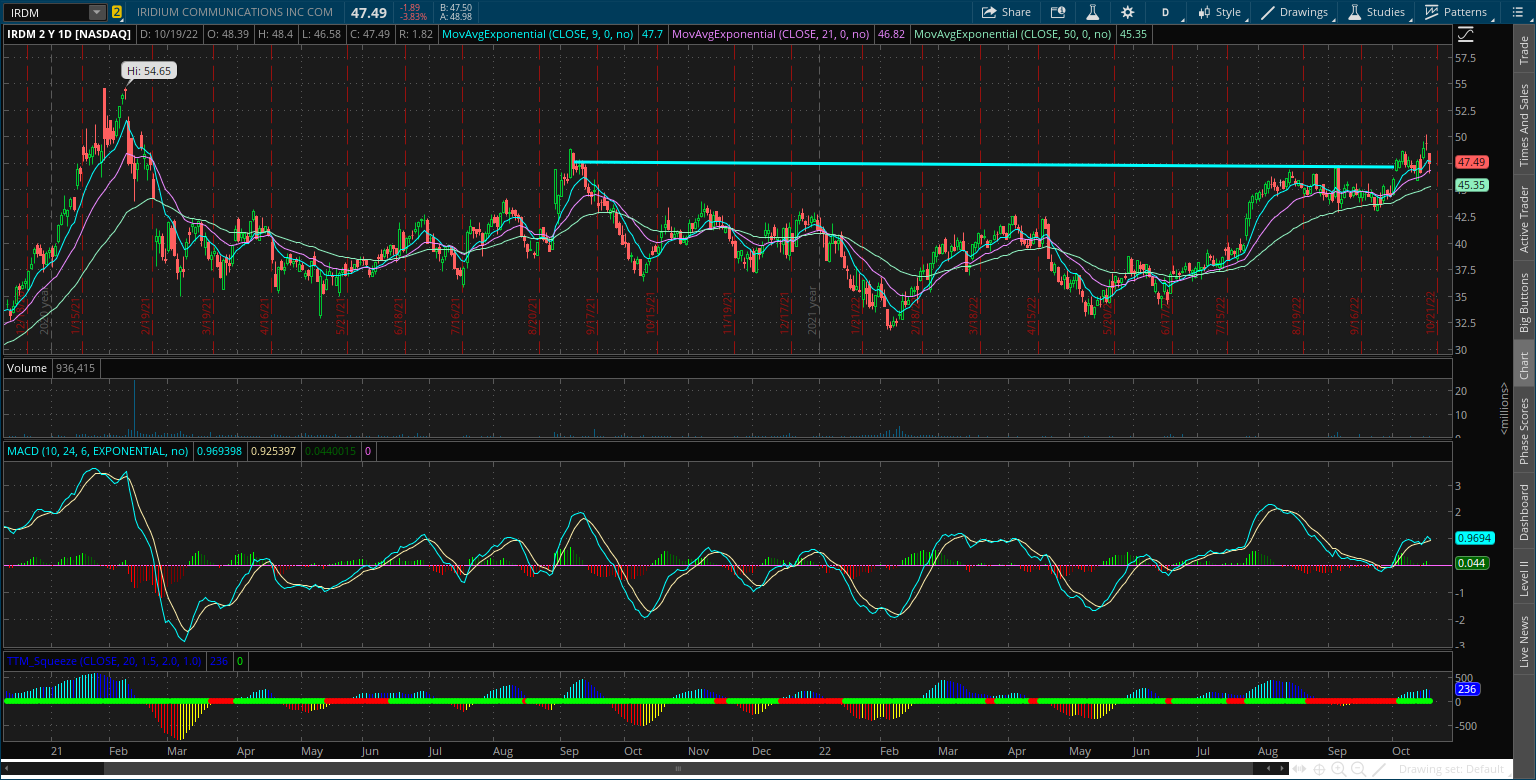Toggle the yellow linked-symbol badge number 2
This screenshot has width=1536, height=780.
(x=119, y=11)
